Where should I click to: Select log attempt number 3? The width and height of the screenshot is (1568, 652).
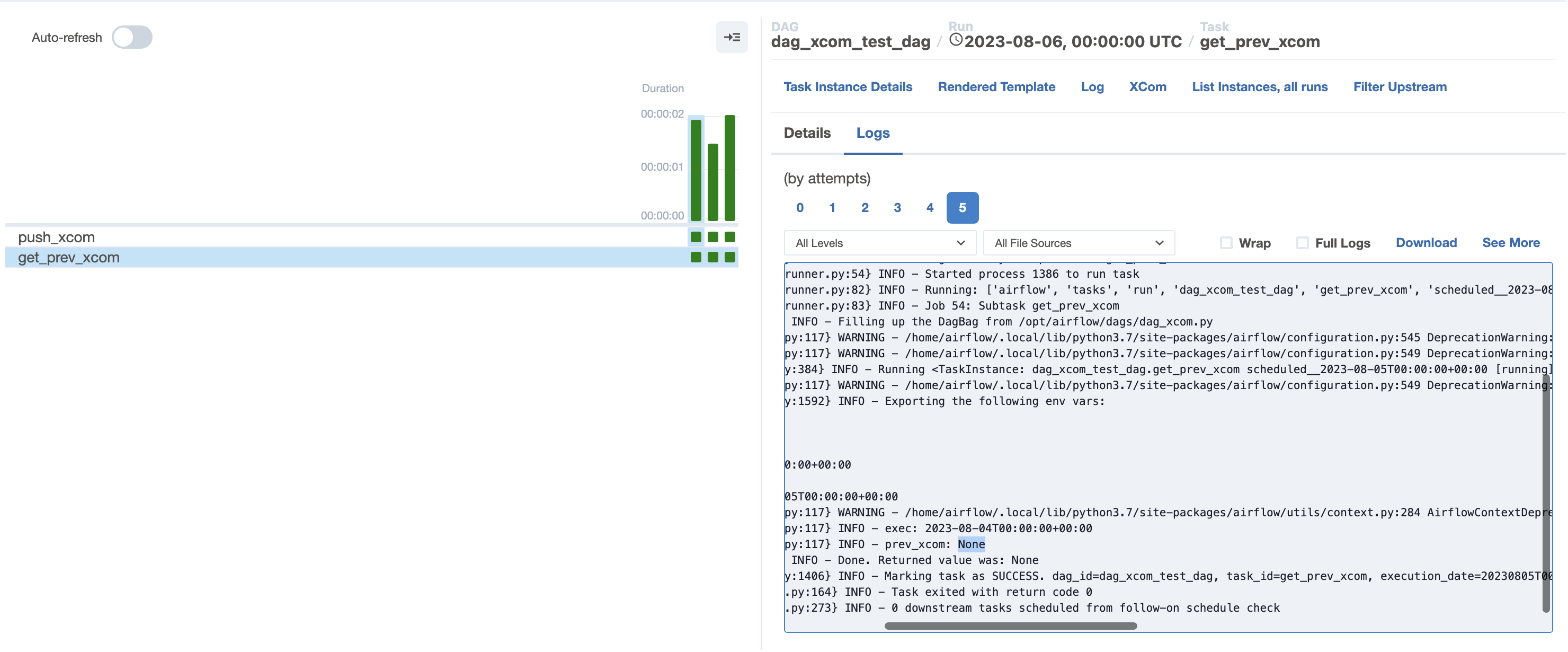pos(897,208)
